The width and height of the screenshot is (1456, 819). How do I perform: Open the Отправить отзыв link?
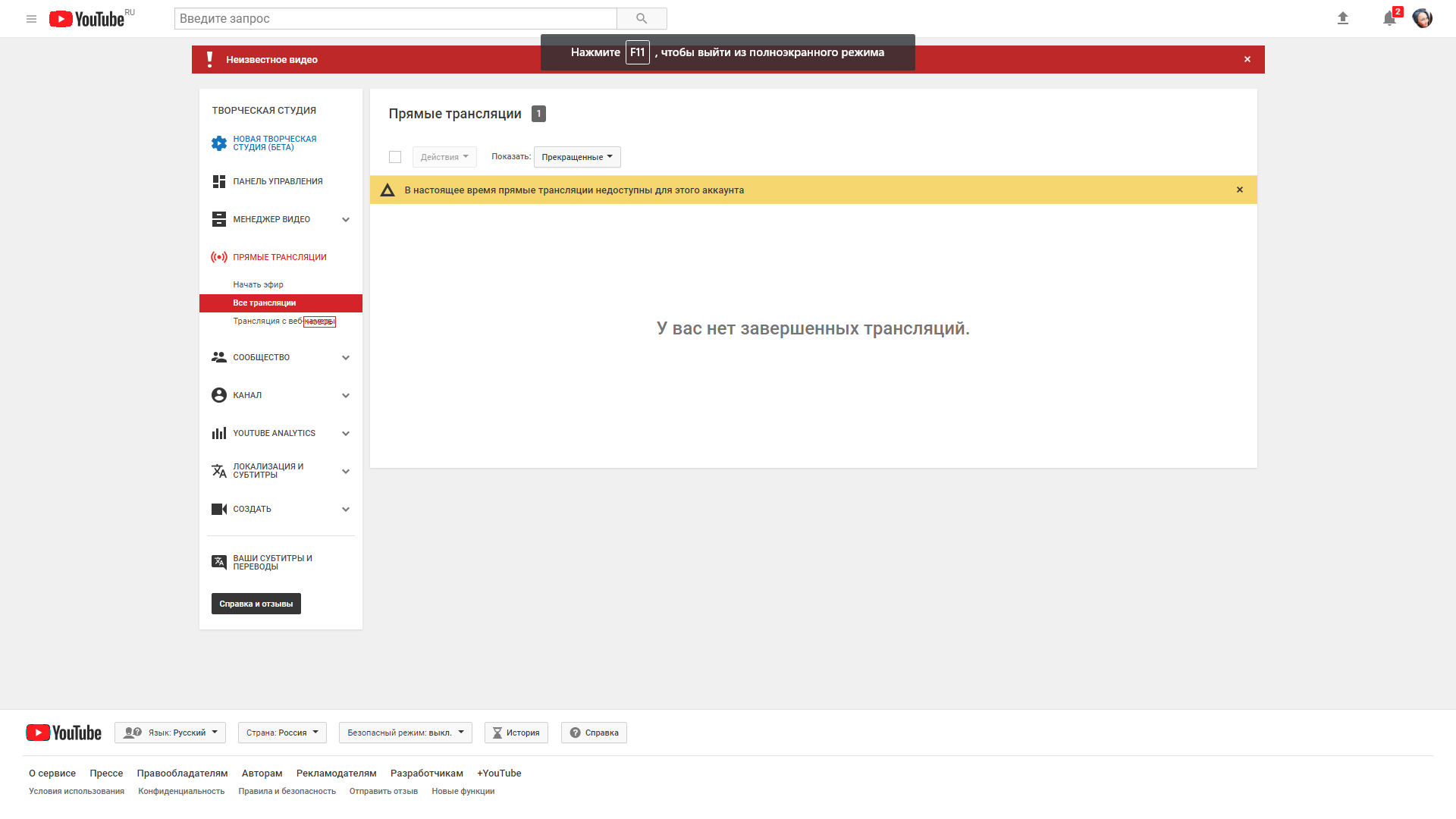(x=384, y=791)
